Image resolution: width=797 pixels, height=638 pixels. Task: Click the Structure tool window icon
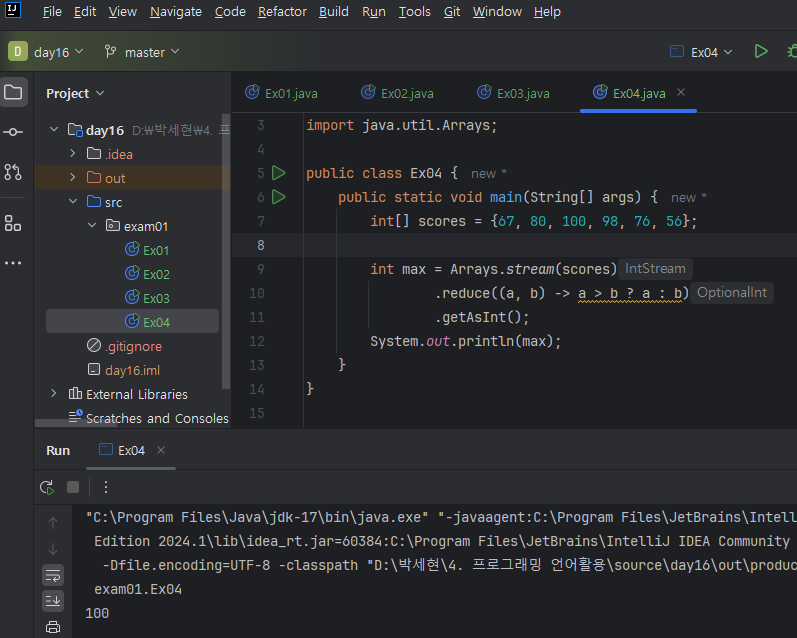(13, 222)
